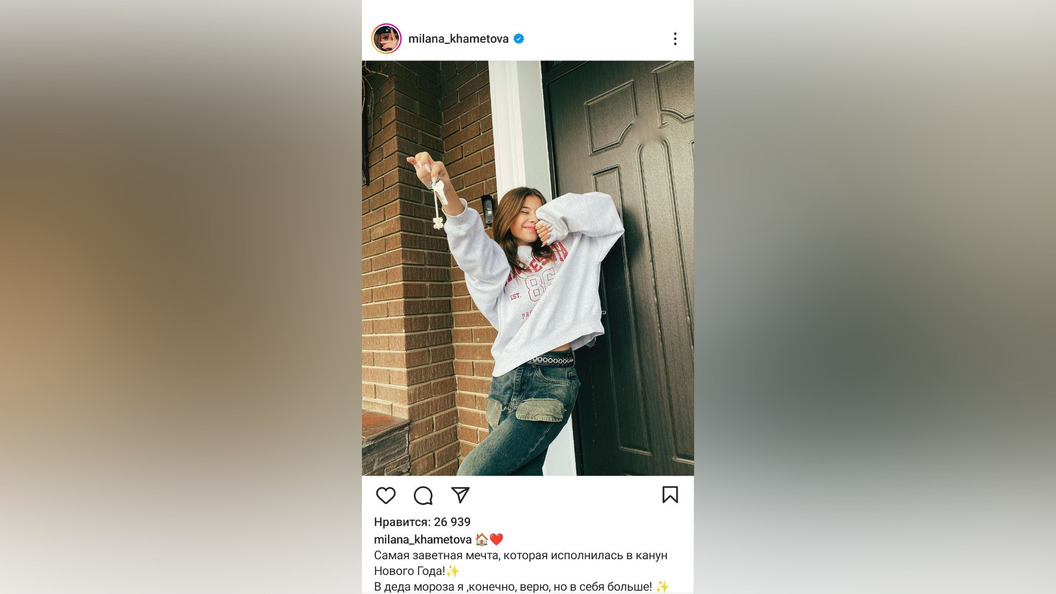Open the three-dot more options menu
The height and width of the screenshot is (594, 1056).
pos(675,39)
